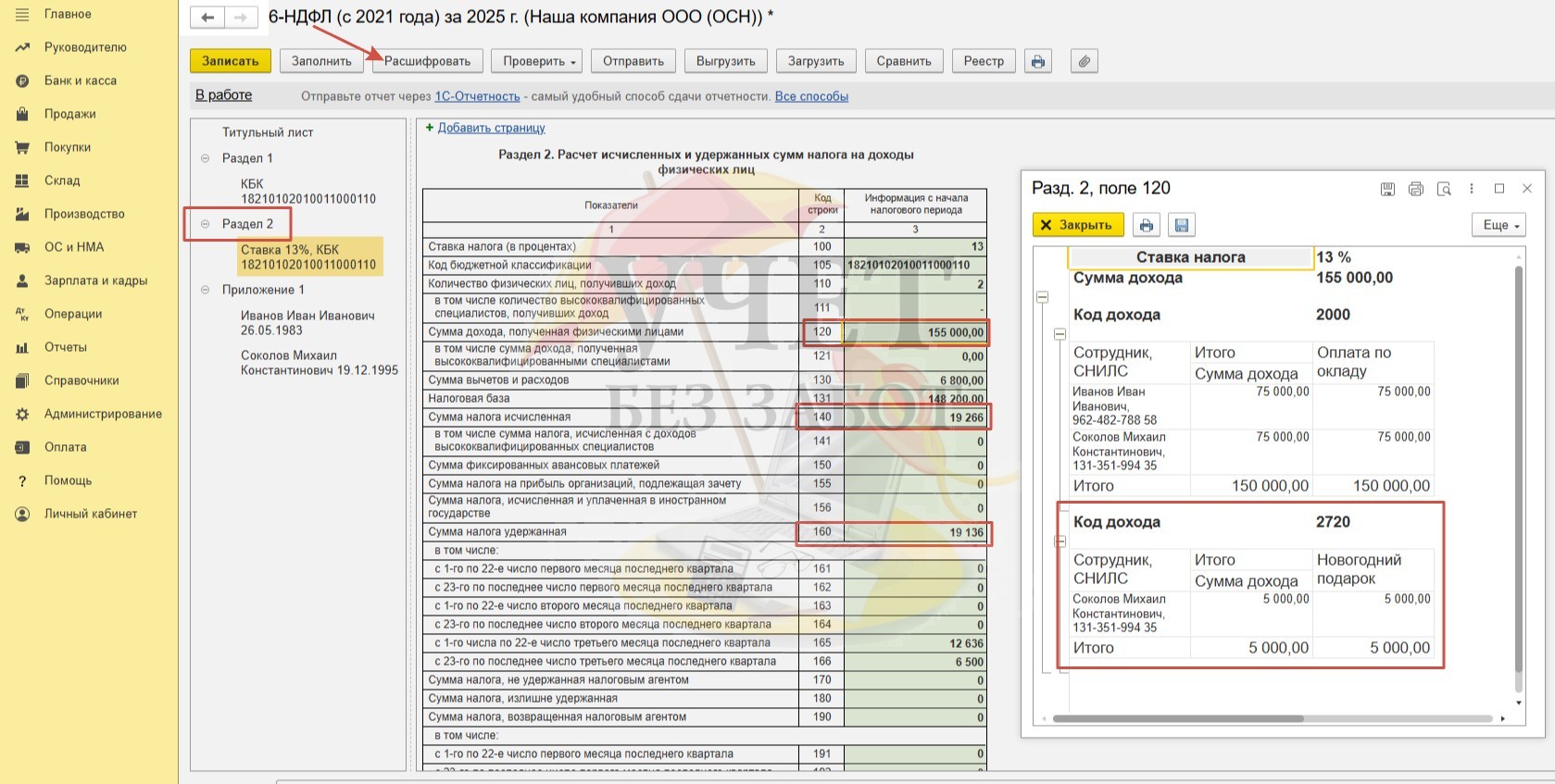Image resolution: width=1555 pixels, height=784 pixels.
Task: Collapse the Приложение 1 tree node
Action: (x=205, y=290)
